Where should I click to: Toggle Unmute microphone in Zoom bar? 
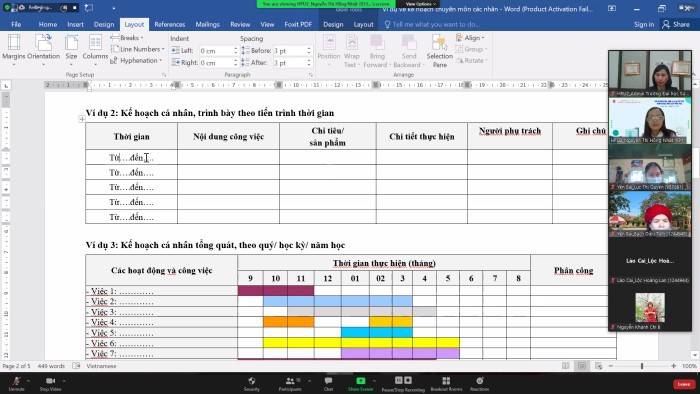[x=17, y=384]
